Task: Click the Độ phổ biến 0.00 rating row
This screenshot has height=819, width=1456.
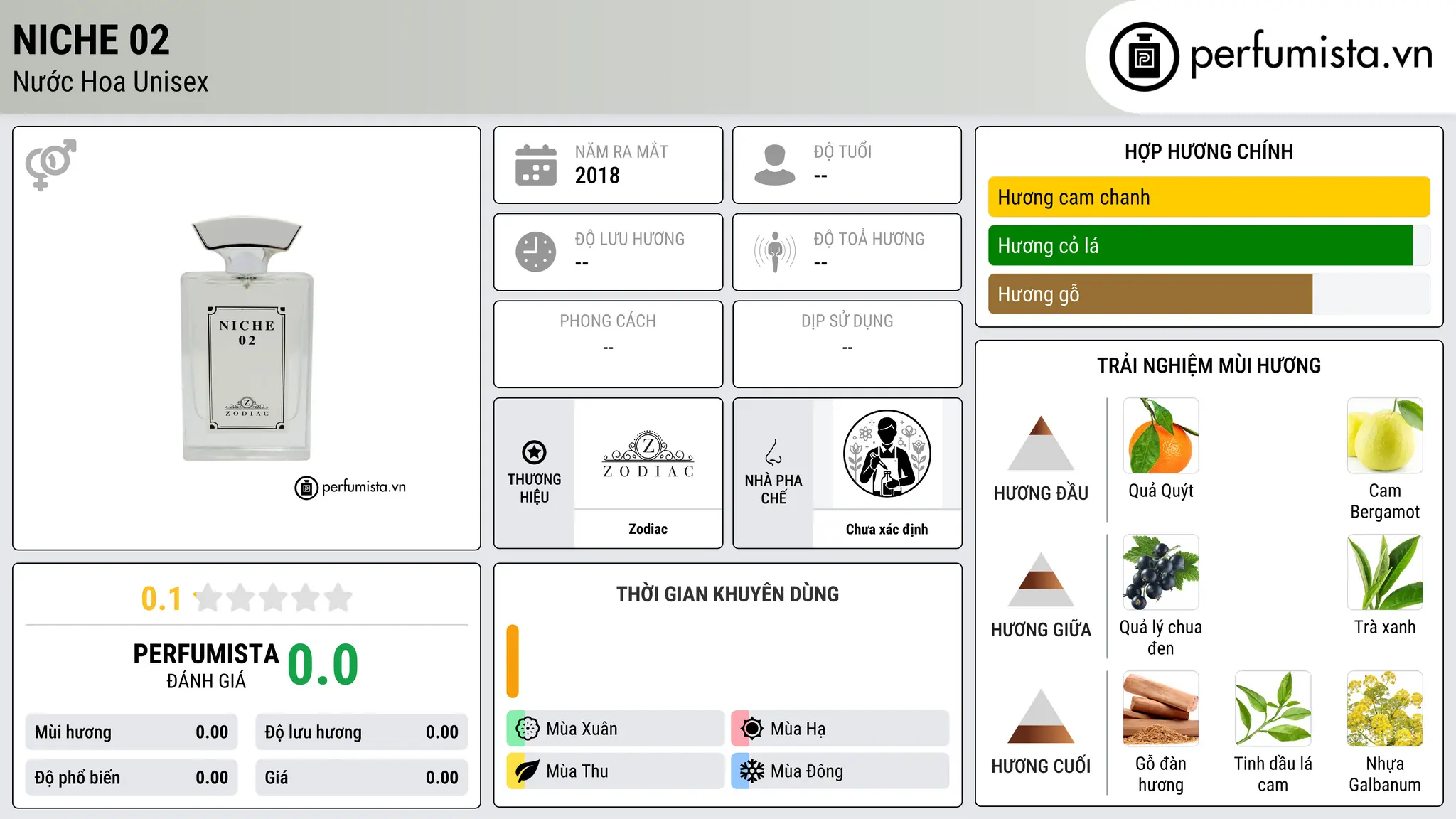Action: (132, 778)
